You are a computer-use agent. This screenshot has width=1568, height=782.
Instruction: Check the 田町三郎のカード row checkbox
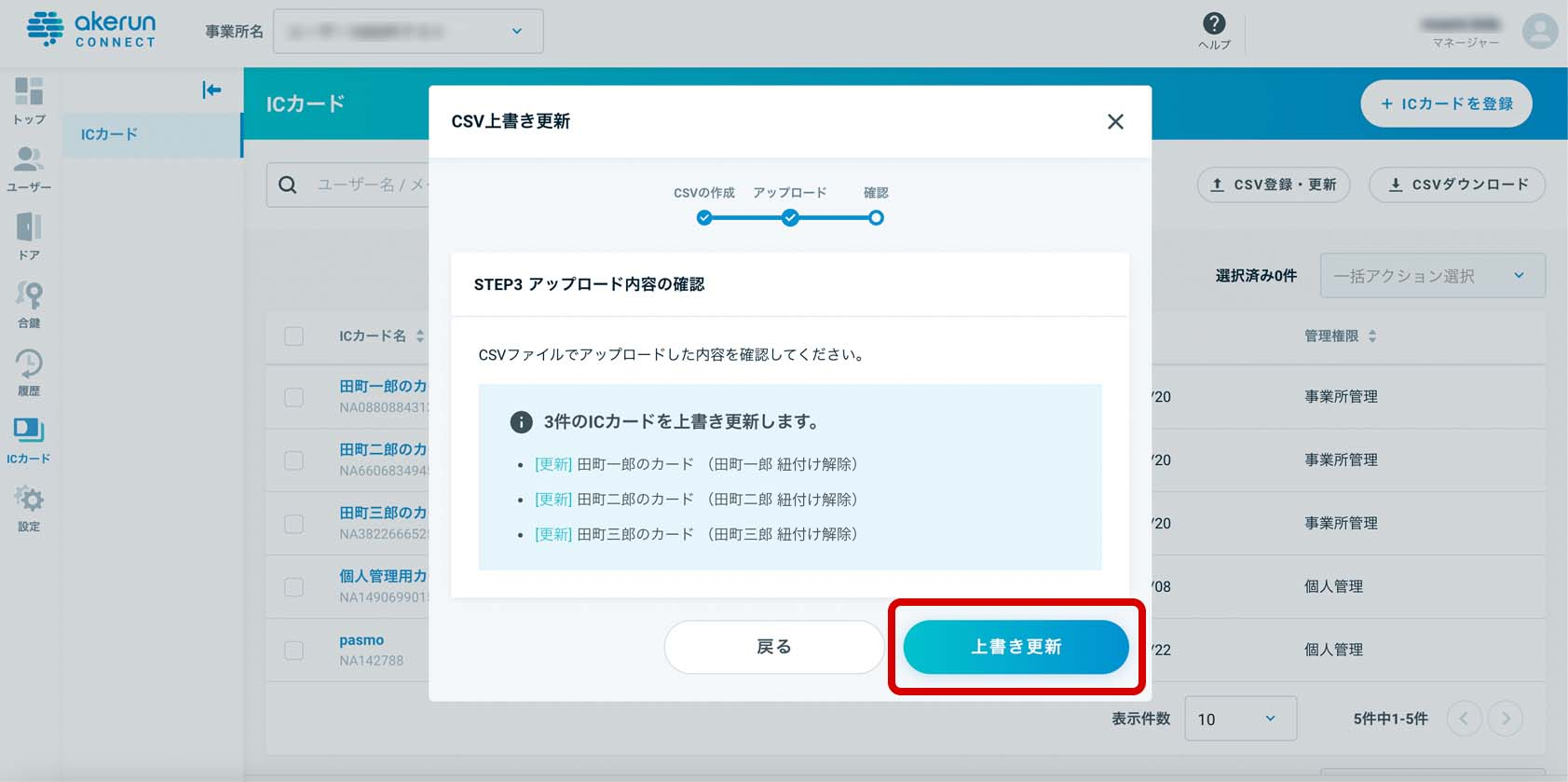(x=293, y=524)
